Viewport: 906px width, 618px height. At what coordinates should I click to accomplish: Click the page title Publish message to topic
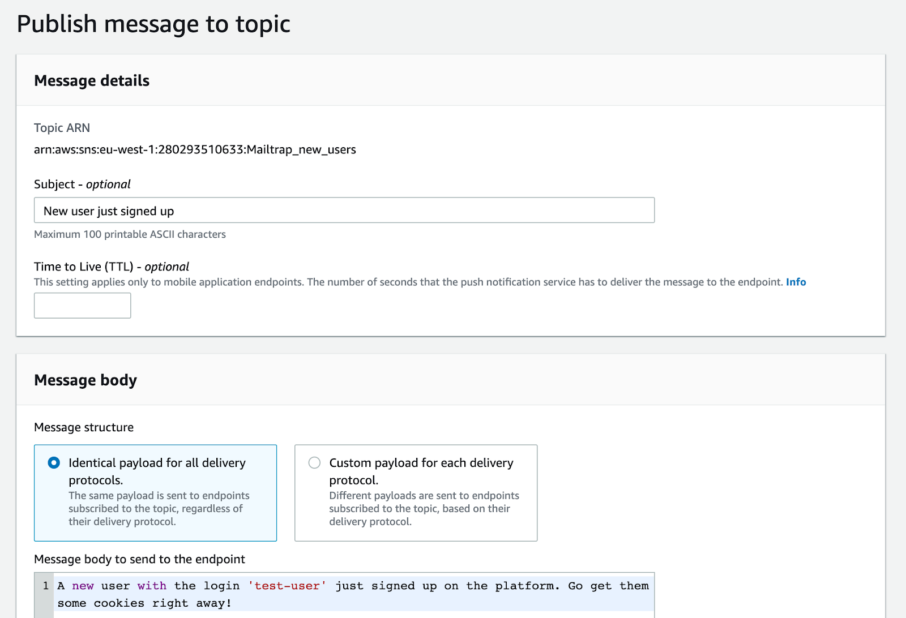pos(153,23)
